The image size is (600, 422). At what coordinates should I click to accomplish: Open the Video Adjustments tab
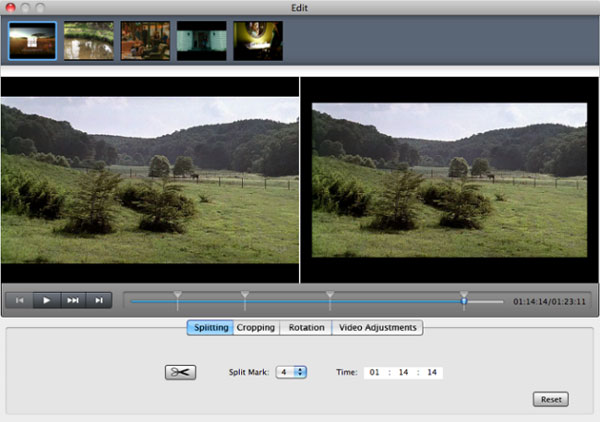point(377,327)
